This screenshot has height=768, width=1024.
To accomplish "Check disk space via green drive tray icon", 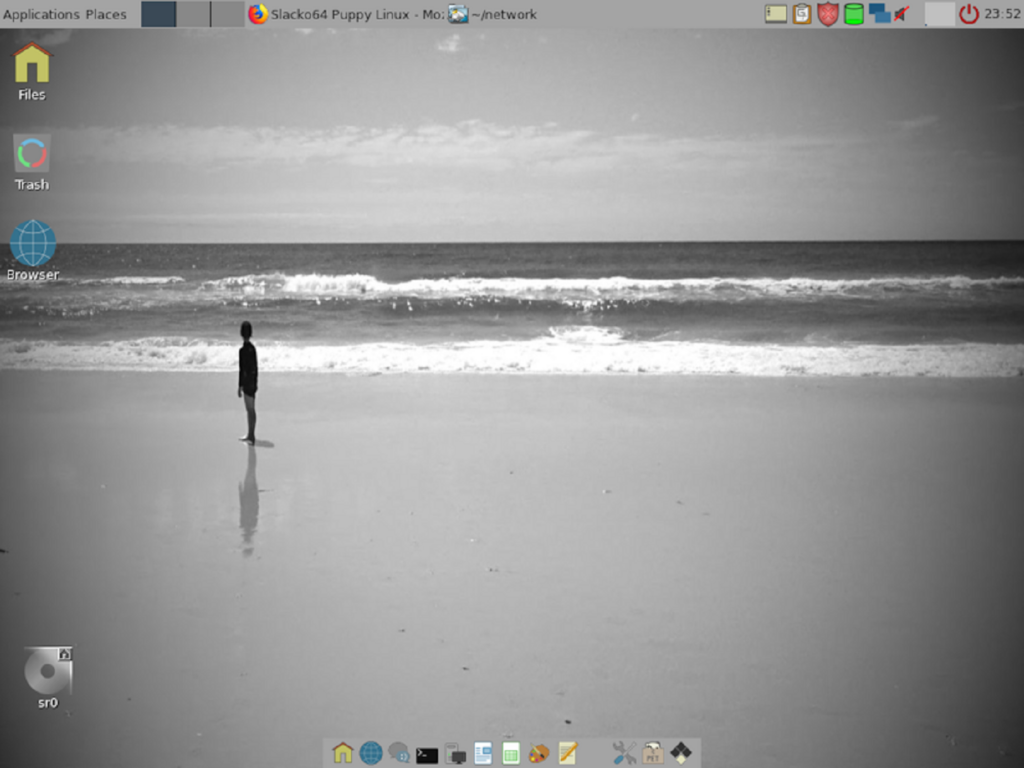I will 853,14.
